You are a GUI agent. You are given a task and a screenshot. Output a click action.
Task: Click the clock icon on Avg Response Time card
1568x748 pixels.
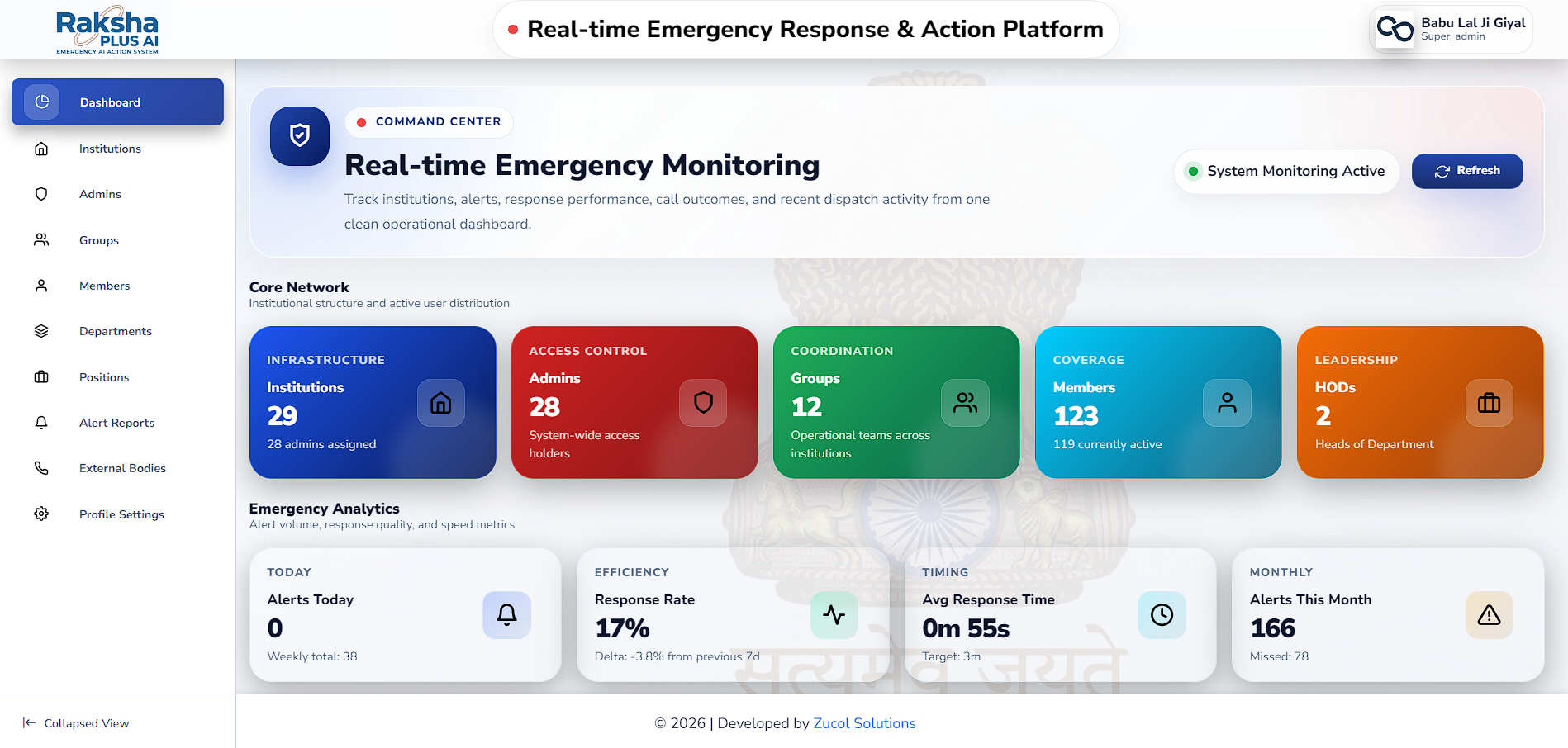(1162, 615)
